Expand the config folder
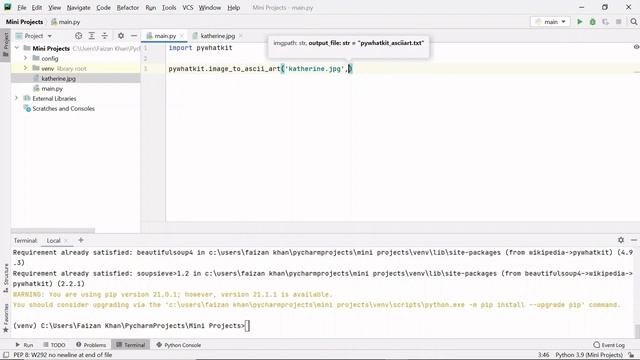This screenshot has width=640, height=360. (26, 58)
